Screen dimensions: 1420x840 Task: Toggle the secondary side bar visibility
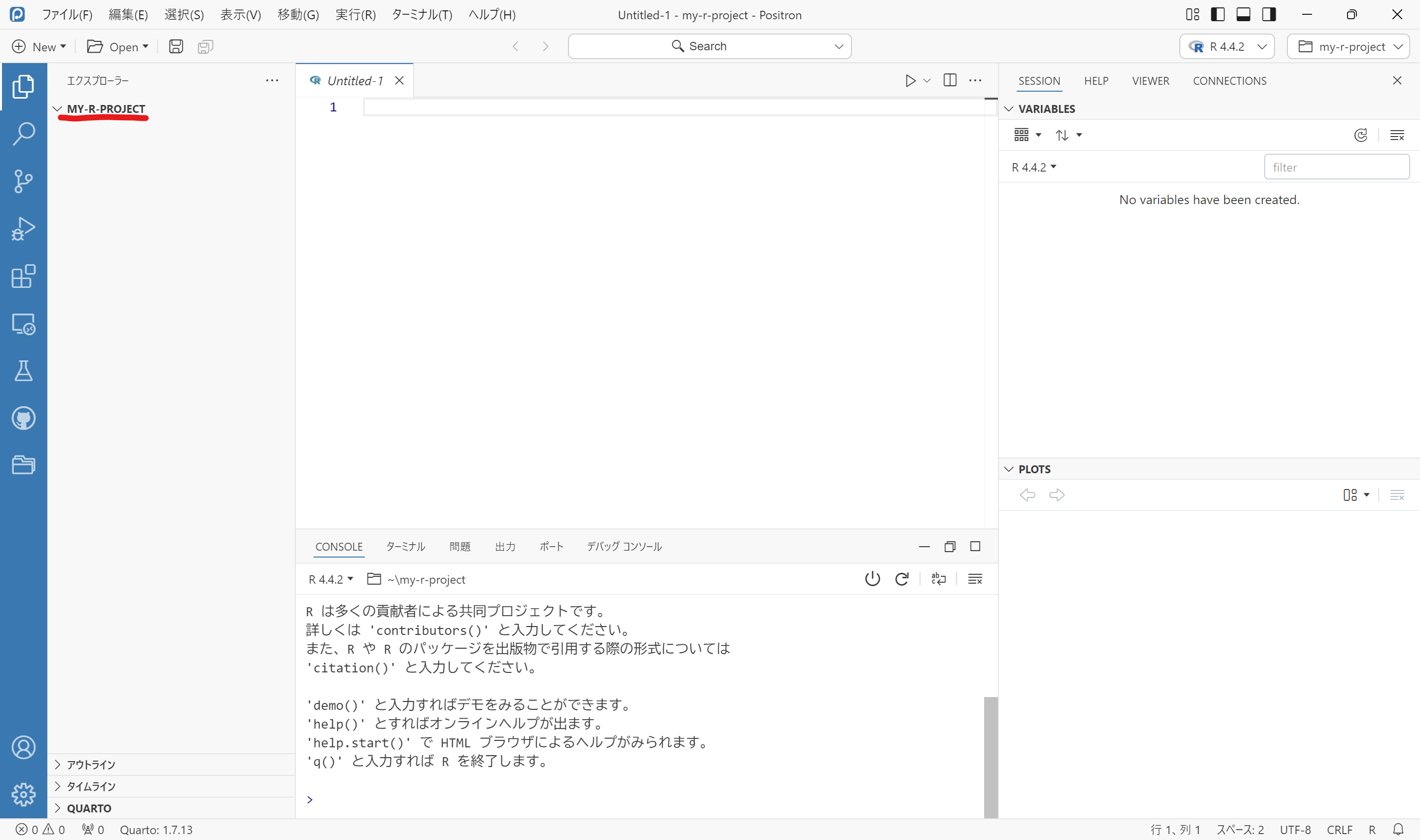coord(1269,15)
